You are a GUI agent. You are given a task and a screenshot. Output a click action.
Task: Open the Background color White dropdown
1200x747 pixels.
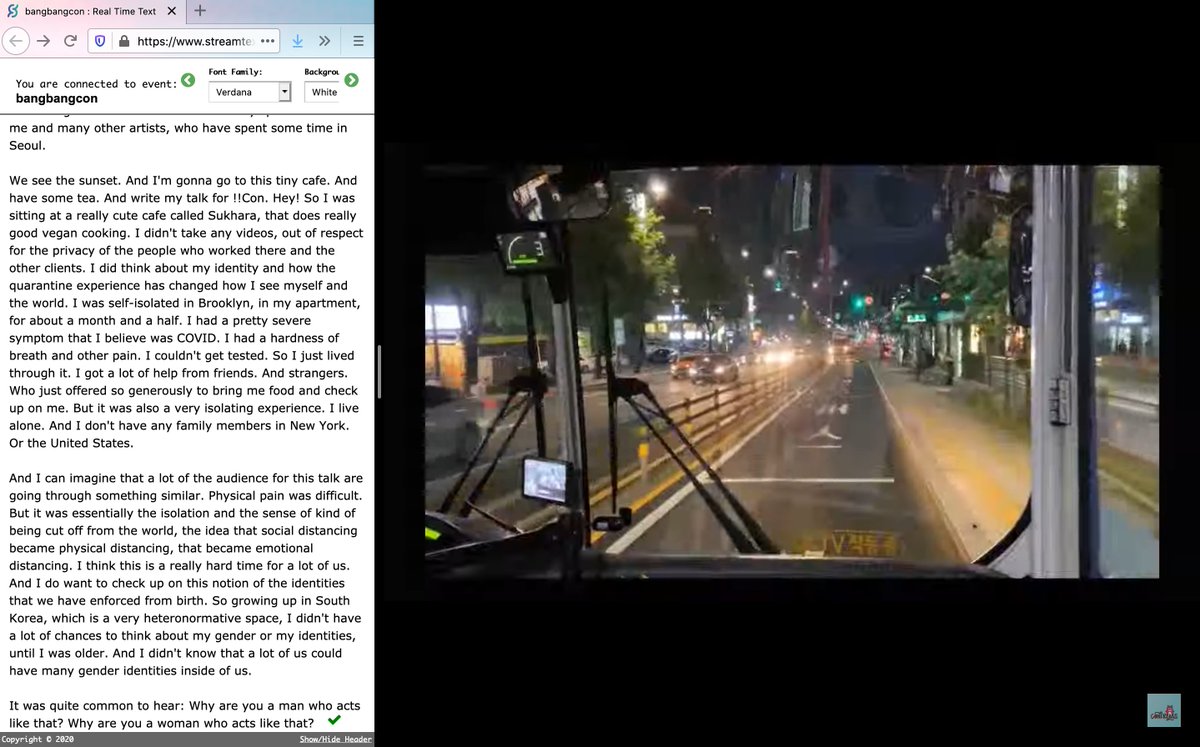coord(321,92)
